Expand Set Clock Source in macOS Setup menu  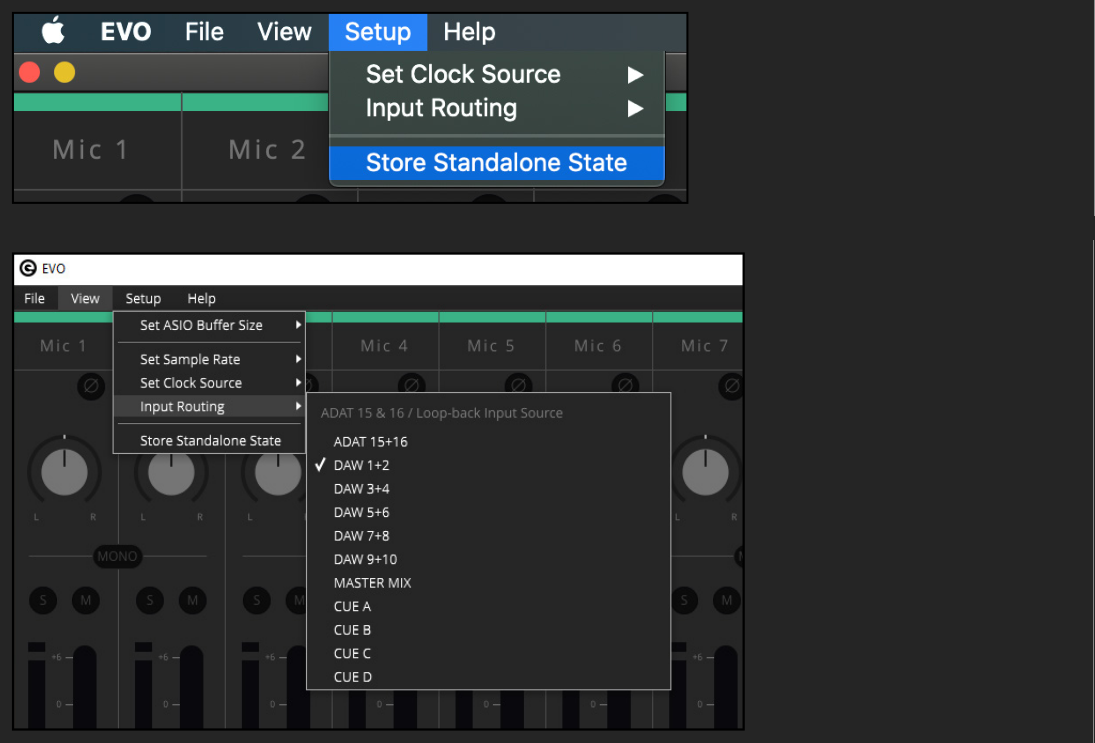coord(497,74)
